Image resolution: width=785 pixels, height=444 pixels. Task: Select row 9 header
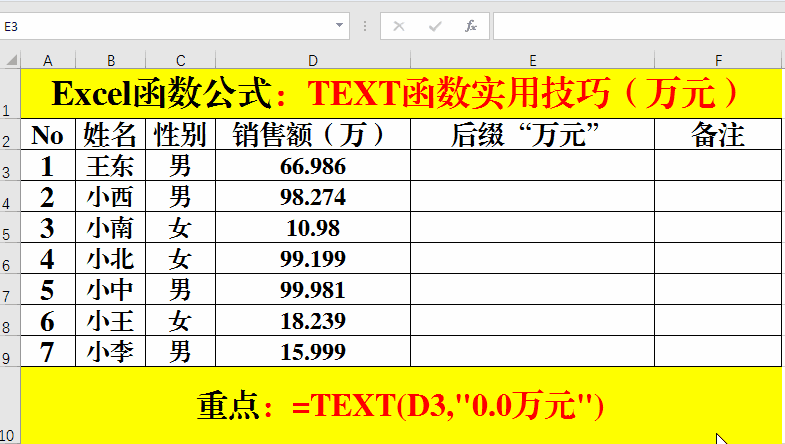[10, 351]
